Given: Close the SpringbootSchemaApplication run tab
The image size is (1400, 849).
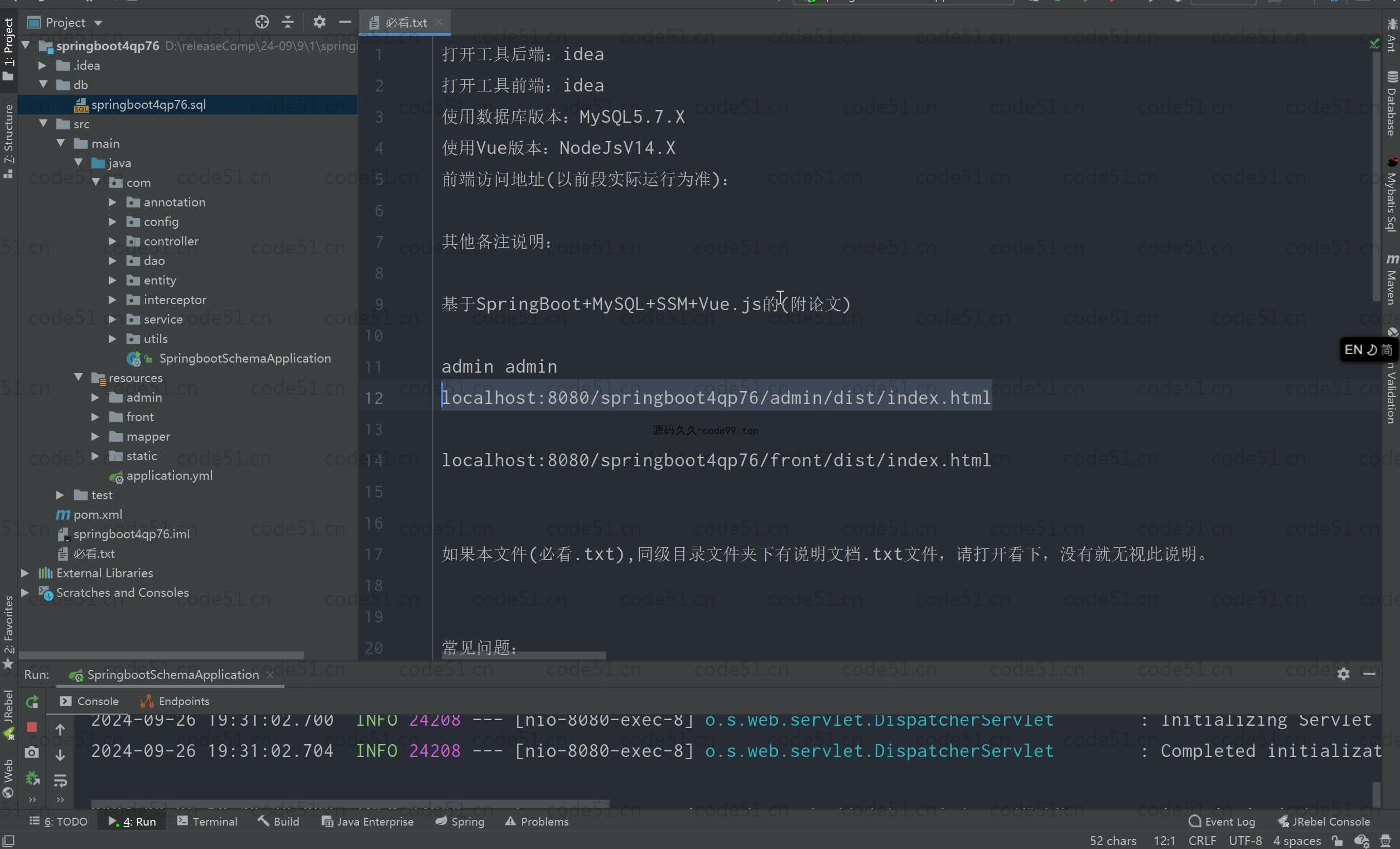Looking at the screenshot, I should click(270, 674).
